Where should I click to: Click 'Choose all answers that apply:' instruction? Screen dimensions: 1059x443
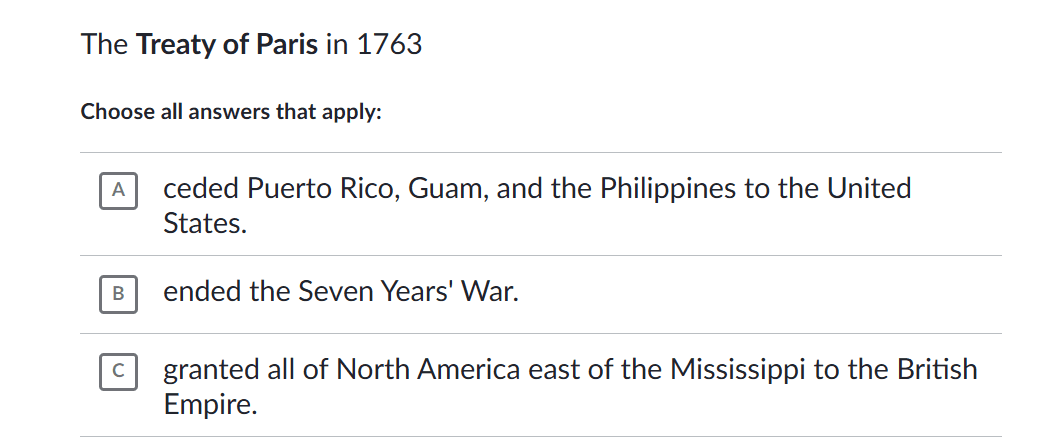[231, 112]
